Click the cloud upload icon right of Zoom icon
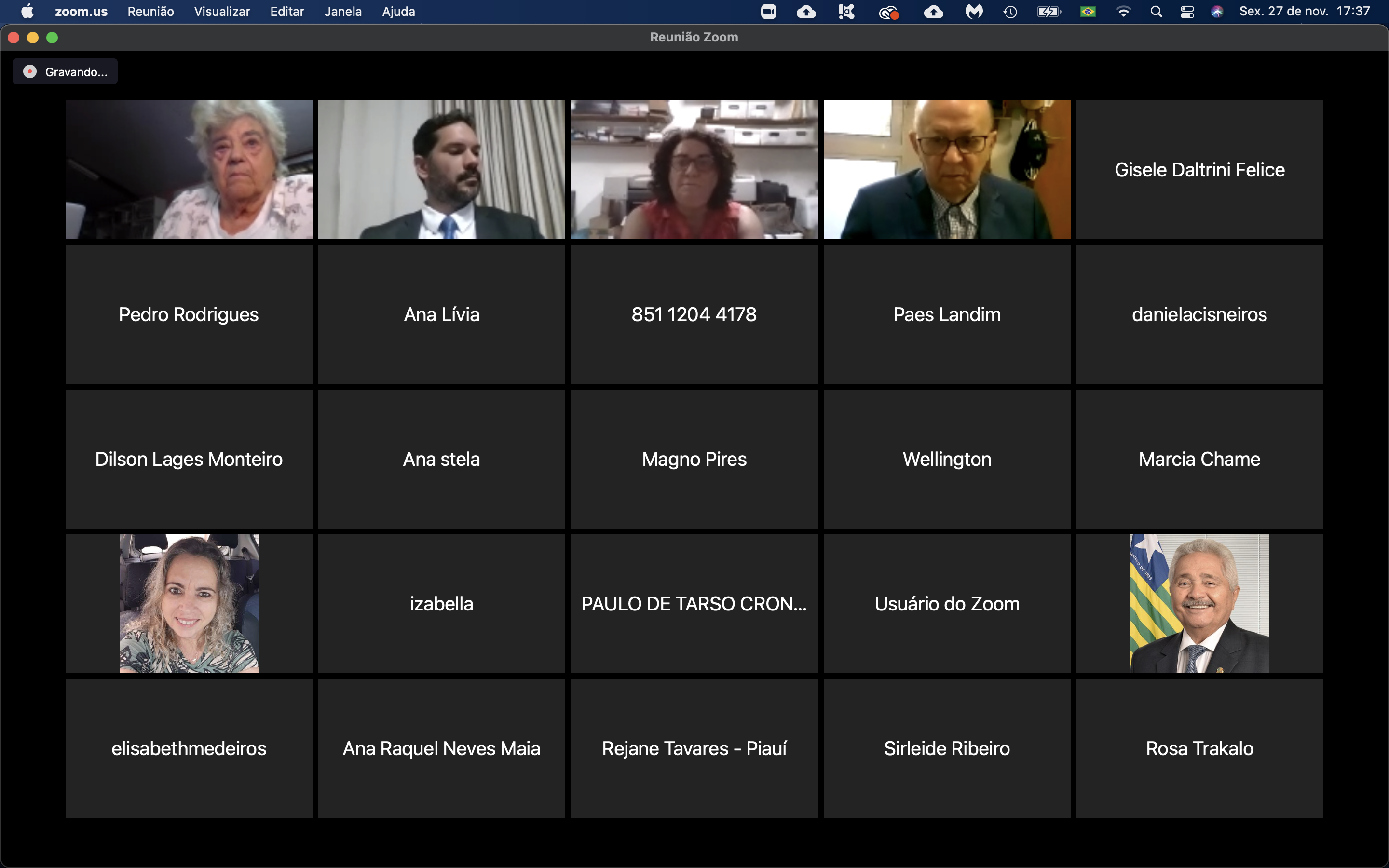 pyautogui.click(x=806, y=12)
